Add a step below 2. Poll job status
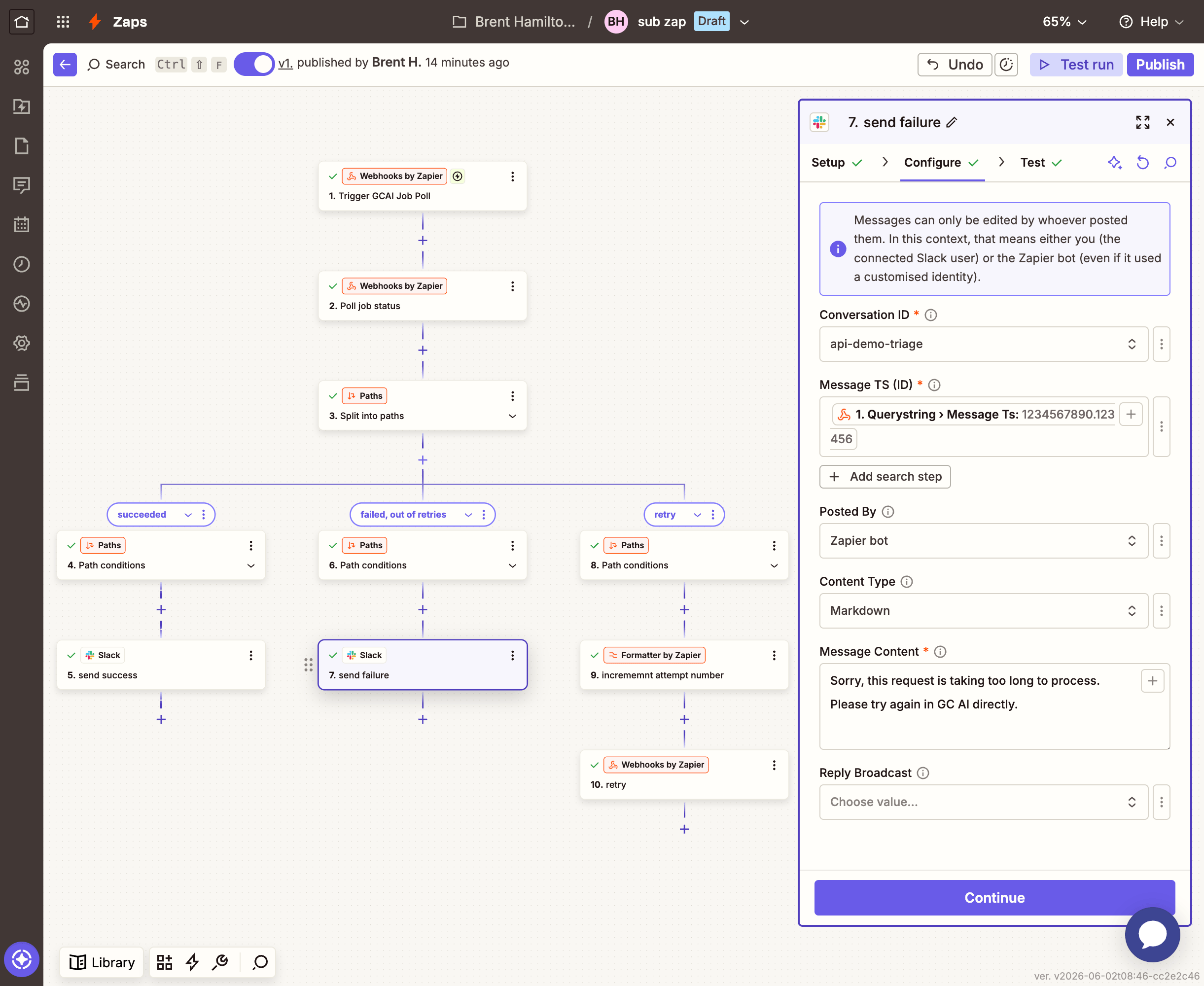 point(423,351)
